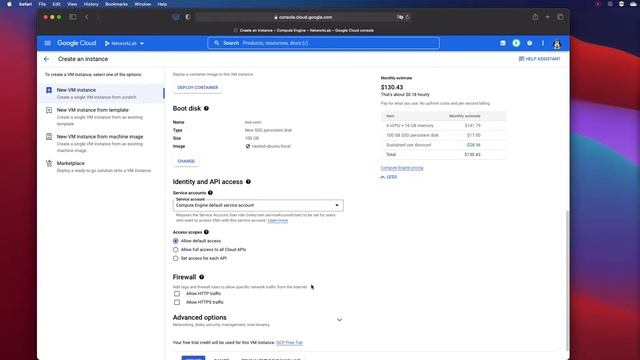Image resolution: width=640 pixels, height=360 pixels.
Task: Click Safari privacy shield icon
Action: (x=188, y=17)
